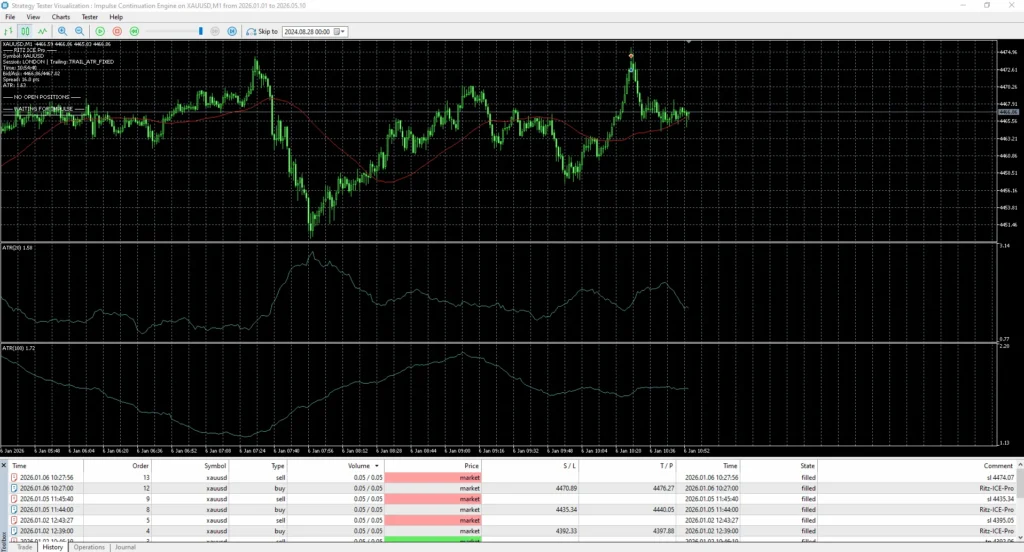
Task: Click the skip-to date field 2024.08.28 00:00
Action: click(x=308, y=31)
